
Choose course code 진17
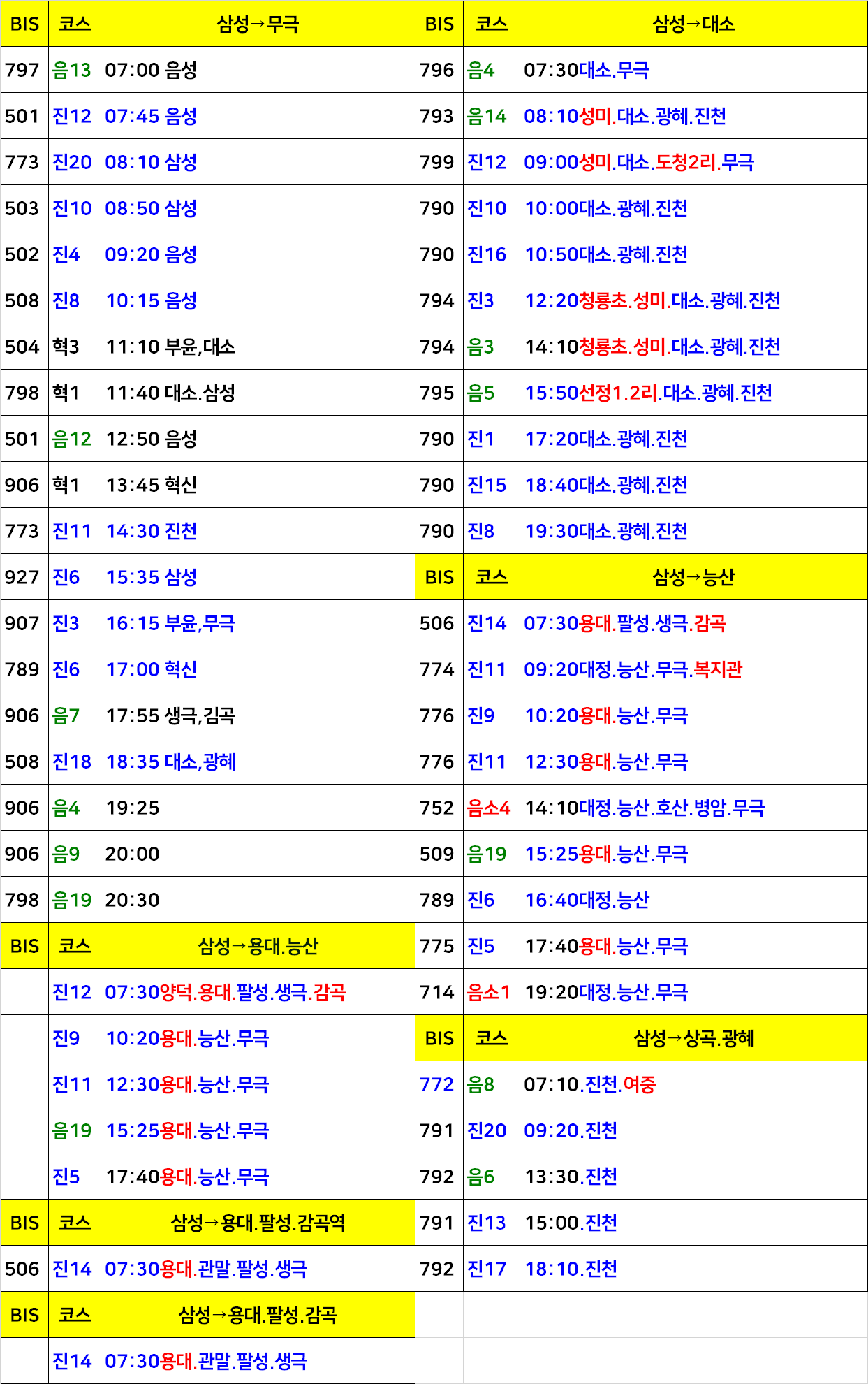[x=487, y=1269]
